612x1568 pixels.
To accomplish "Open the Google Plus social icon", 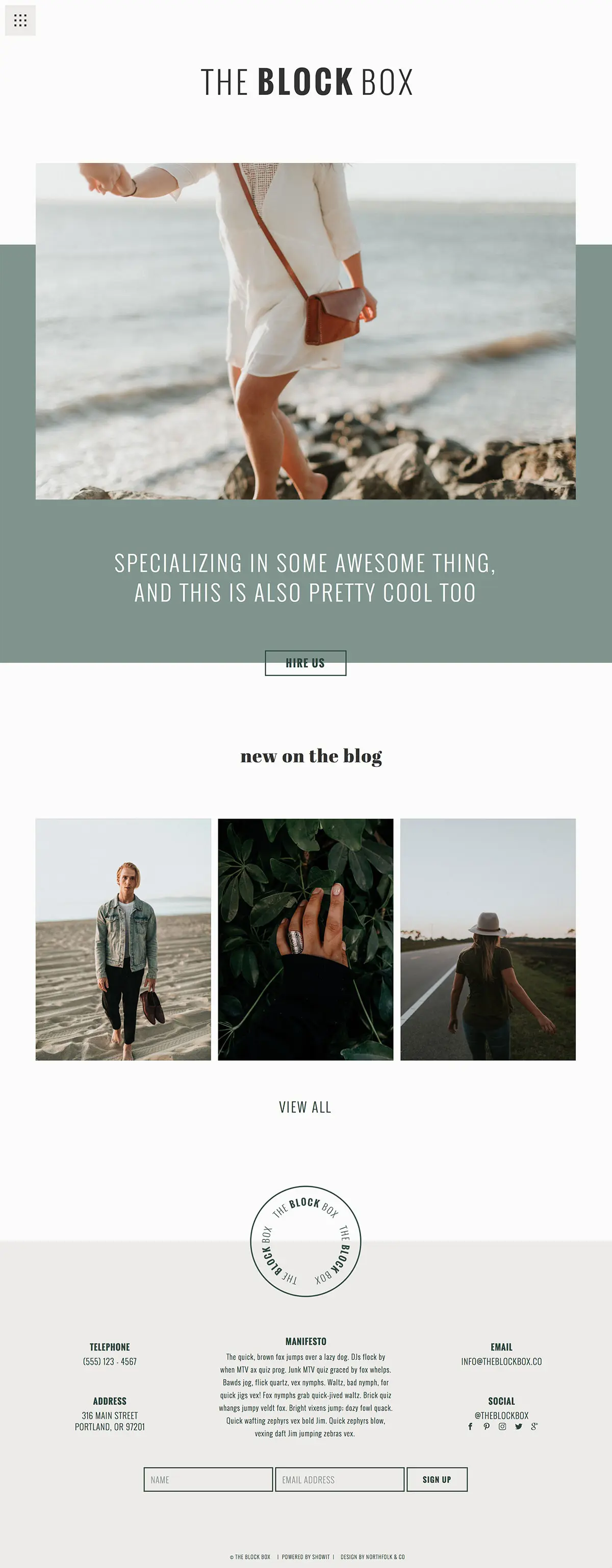I will pyautogui.click(x=534, y=1426).
